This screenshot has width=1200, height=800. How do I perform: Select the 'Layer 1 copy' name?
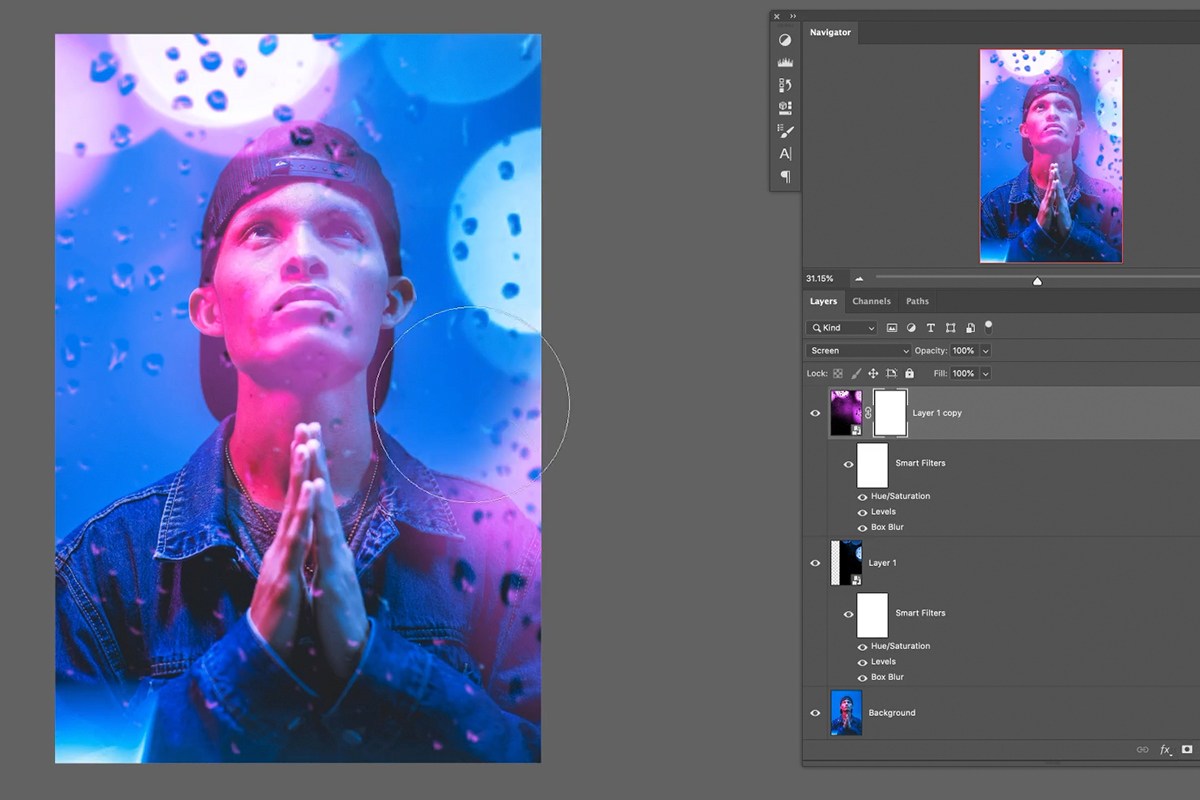click(x=937, y=413)
